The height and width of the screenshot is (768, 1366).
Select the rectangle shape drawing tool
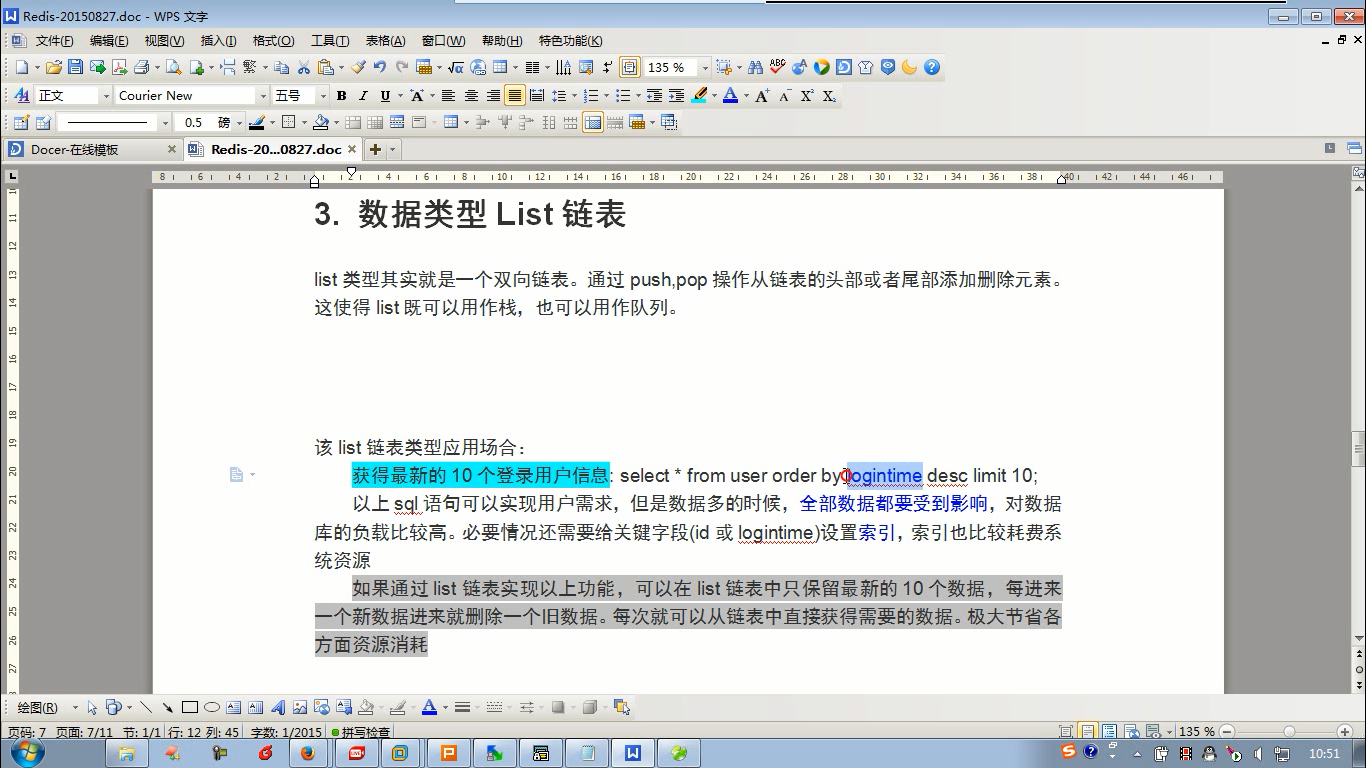pos(190,707)
